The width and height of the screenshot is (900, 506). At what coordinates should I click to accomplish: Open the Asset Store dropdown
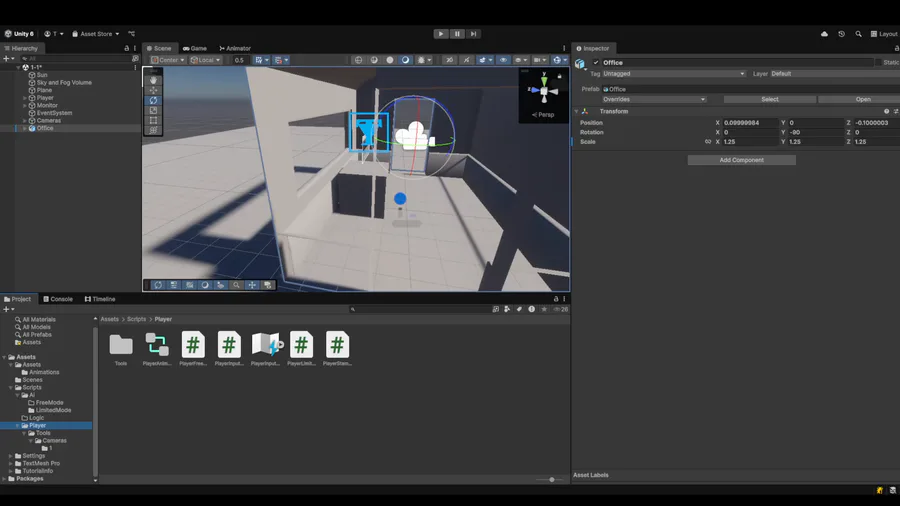pyautogui.click(x=96, y=34)
